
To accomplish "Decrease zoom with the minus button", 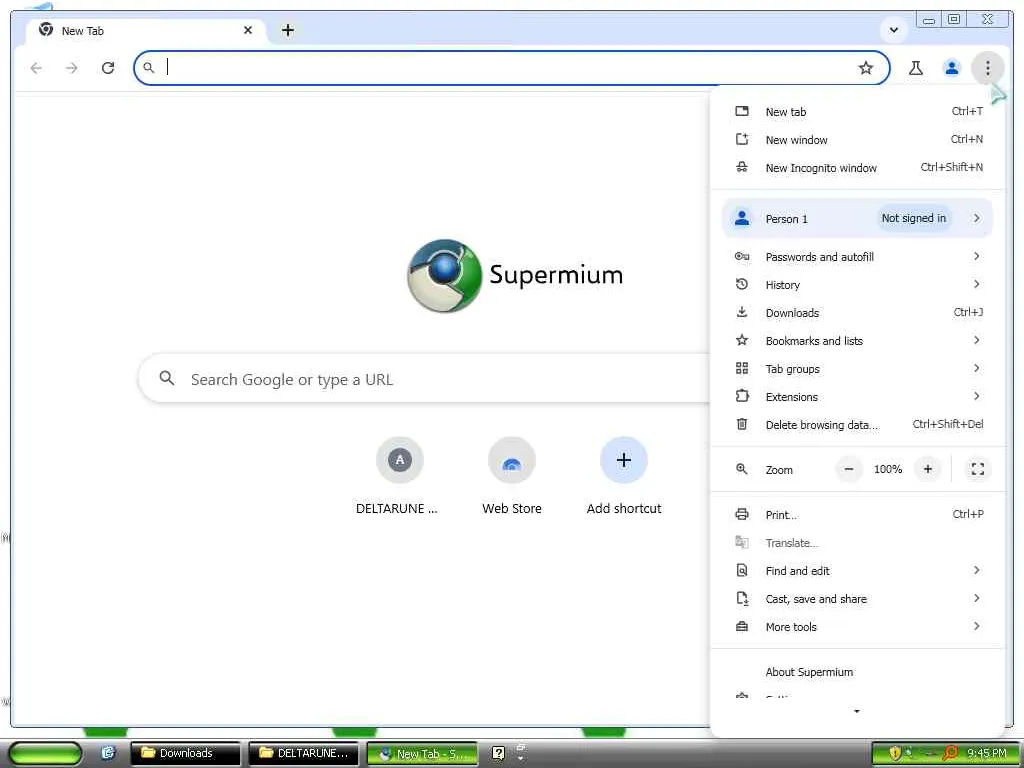I will 848,469.
